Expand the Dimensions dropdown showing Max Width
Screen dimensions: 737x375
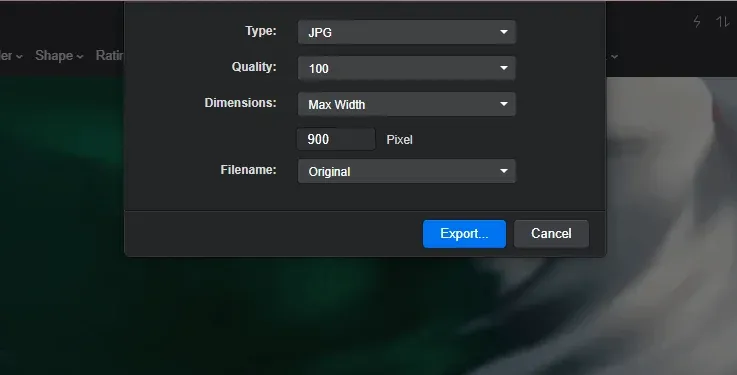coord(407,104)
